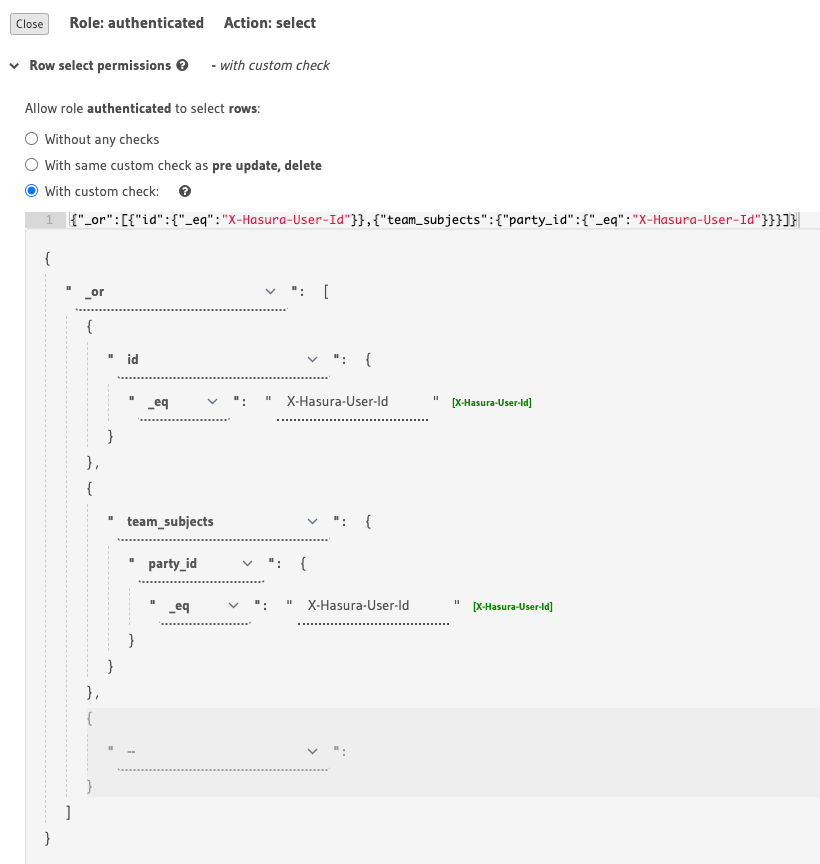
Task: Click the X-Hasura-User-Id value field under party_id
Action: [374, 606]
